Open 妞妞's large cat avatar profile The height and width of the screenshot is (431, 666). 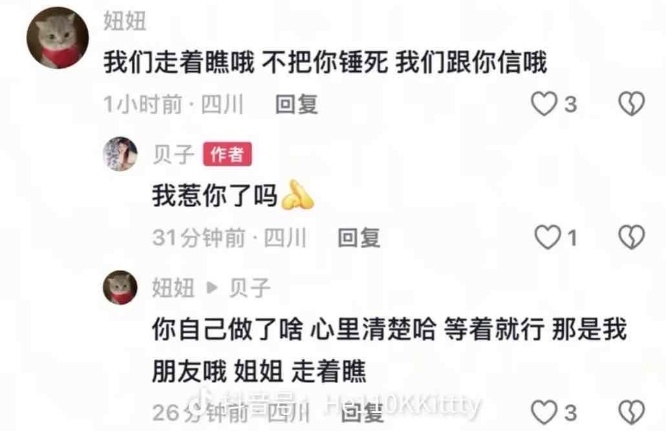(58, 38)
